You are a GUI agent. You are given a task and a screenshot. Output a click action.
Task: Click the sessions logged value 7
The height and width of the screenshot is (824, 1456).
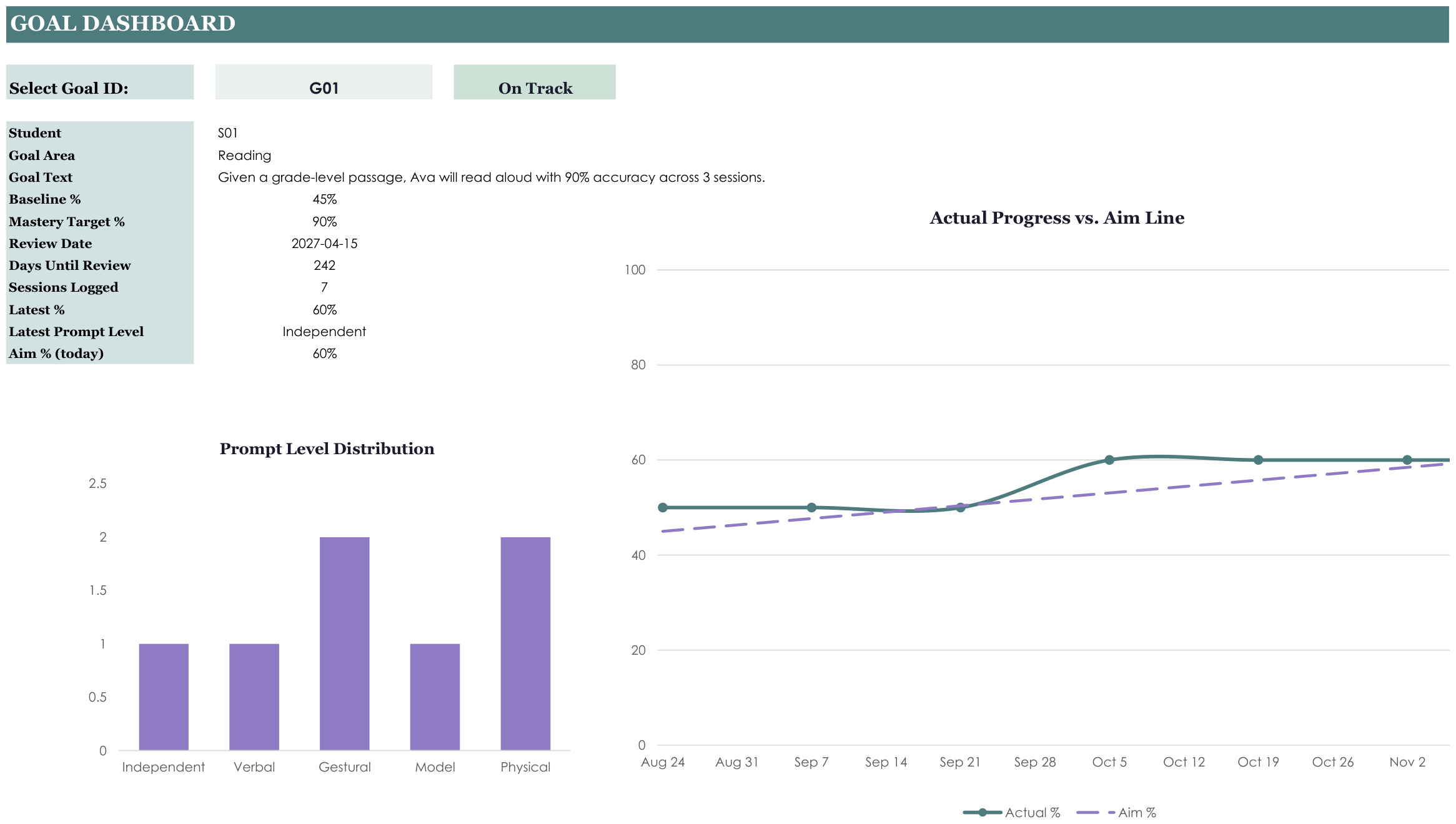click(x=324, y=287)
